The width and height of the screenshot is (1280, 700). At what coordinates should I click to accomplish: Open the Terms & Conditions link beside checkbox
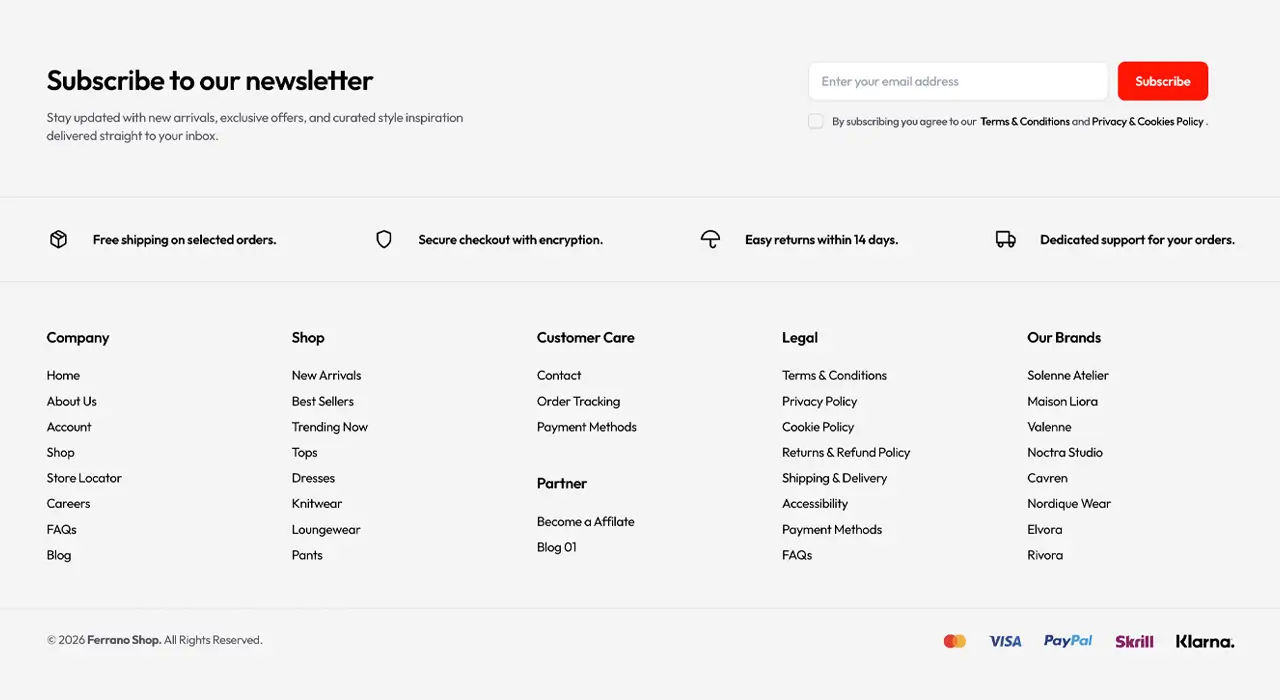(x=1025, y=122)
